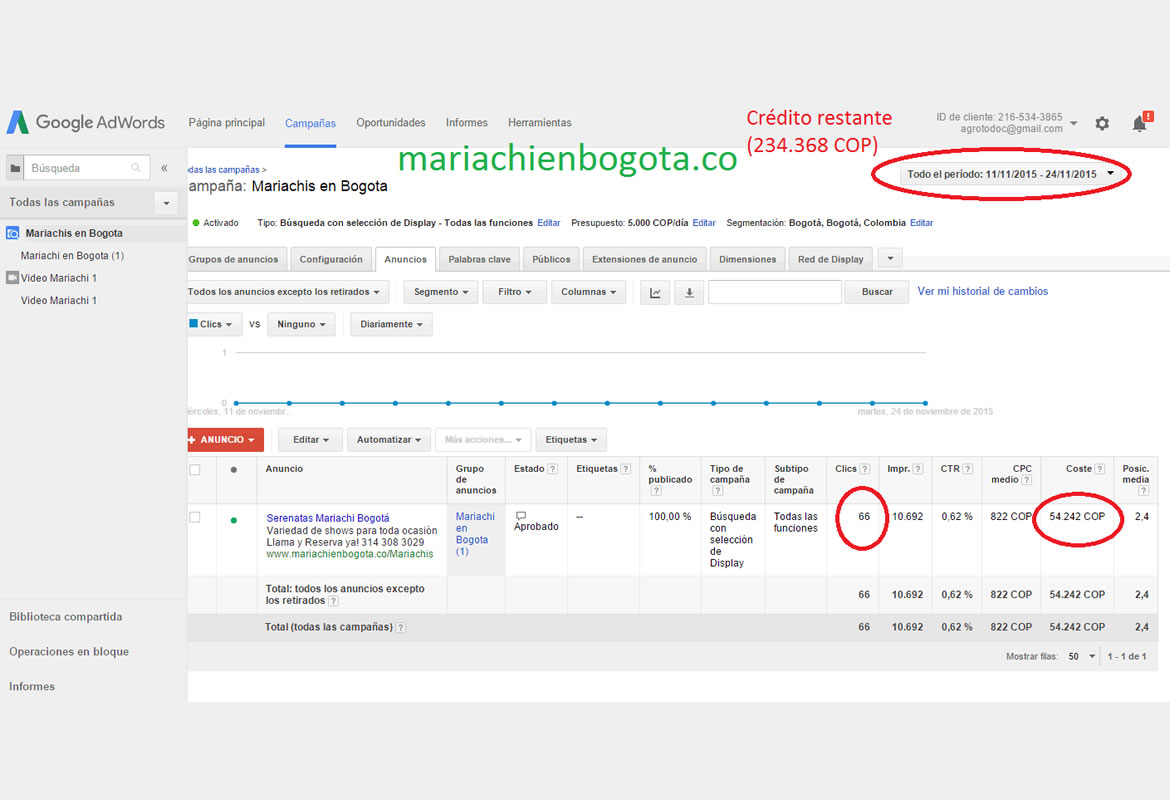The width and height of the screenshot is (1170, 800).
Task: Open the Ninguno comparison metric dropdown
Action: 301,325
